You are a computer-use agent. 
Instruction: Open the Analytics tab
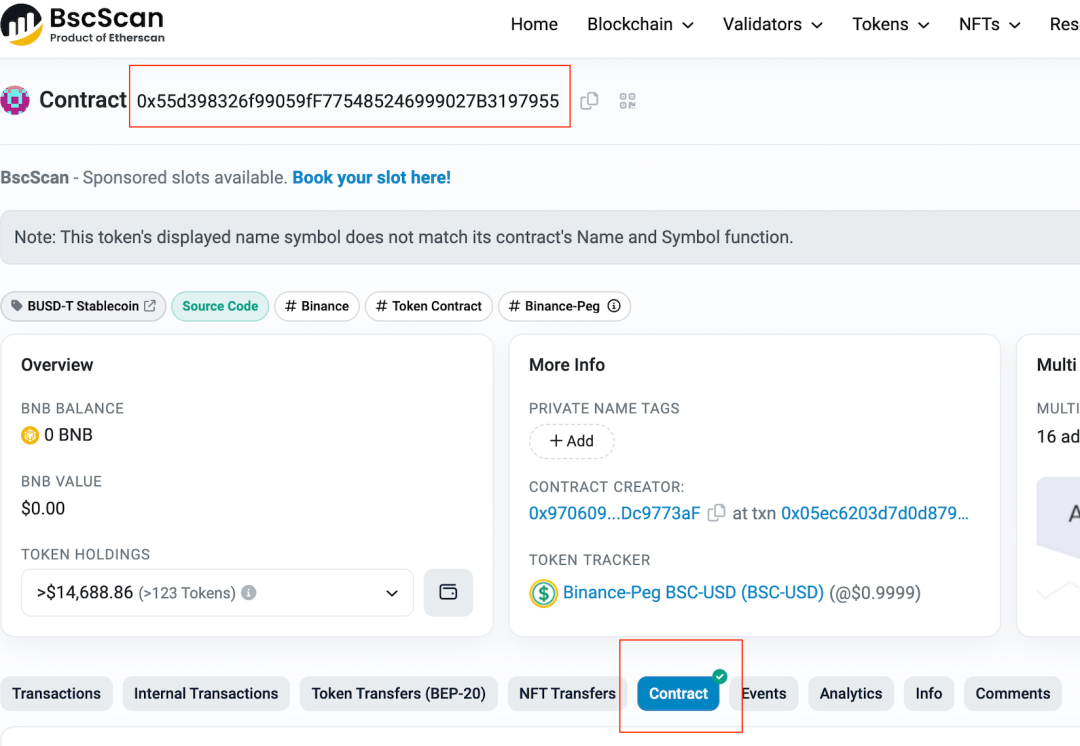click(850, 693)
